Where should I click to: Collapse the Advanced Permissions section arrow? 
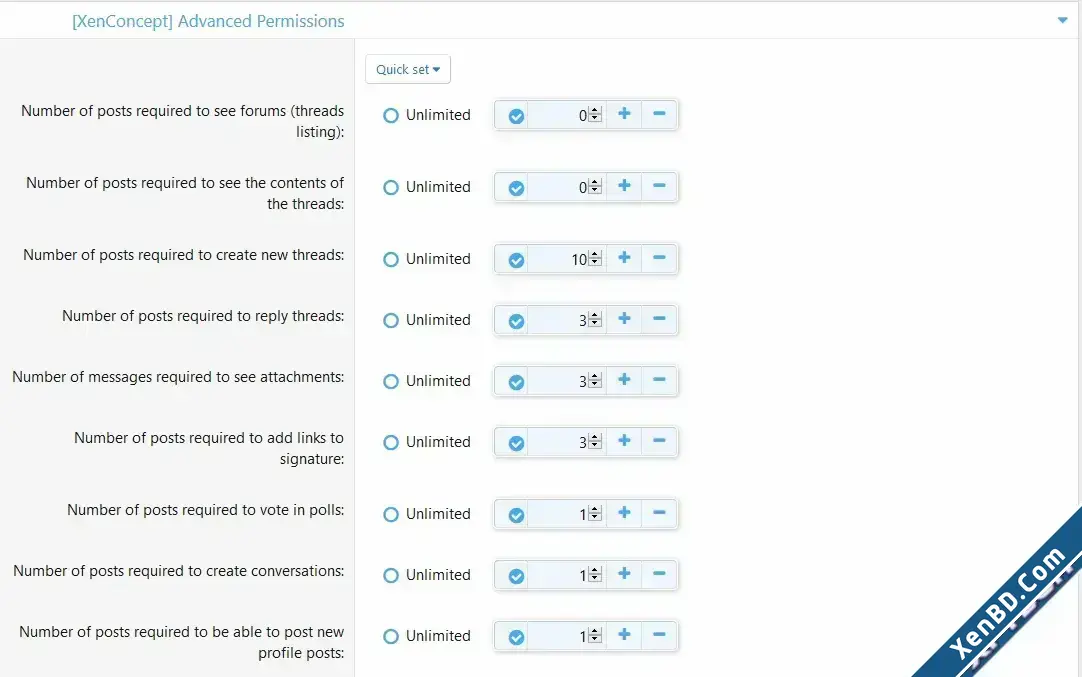coord(1062,21)
